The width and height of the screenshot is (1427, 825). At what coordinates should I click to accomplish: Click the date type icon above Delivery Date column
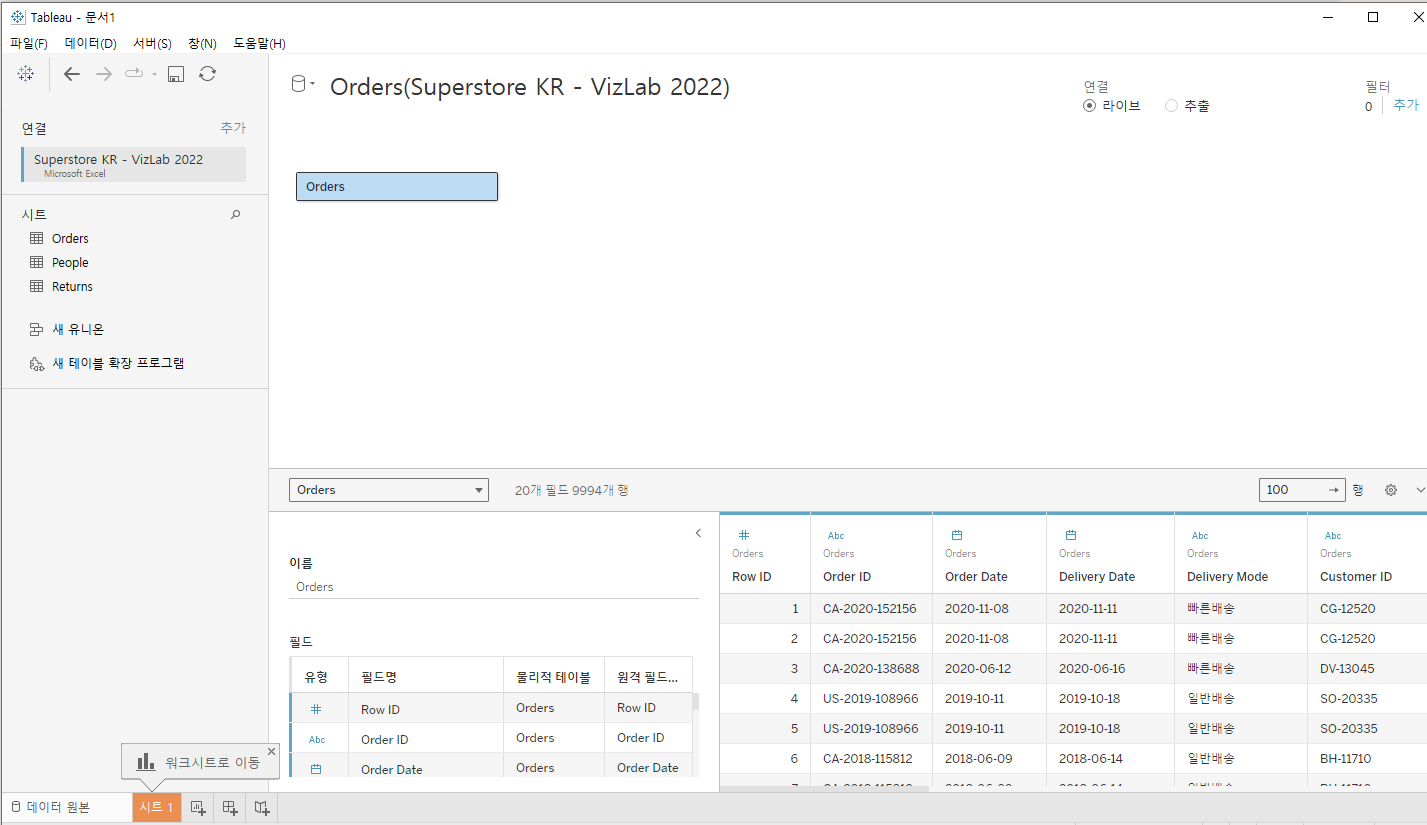(1071, 536)
